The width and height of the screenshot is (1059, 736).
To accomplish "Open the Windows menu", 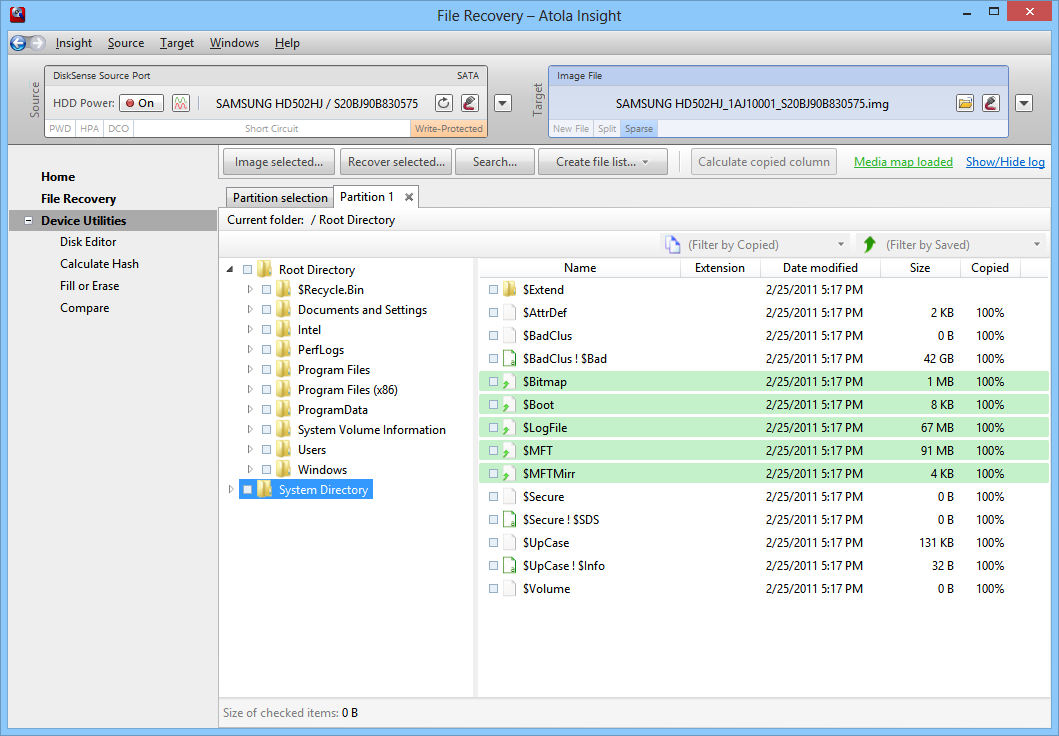I will pyautogui.click(x=234, y=43).
